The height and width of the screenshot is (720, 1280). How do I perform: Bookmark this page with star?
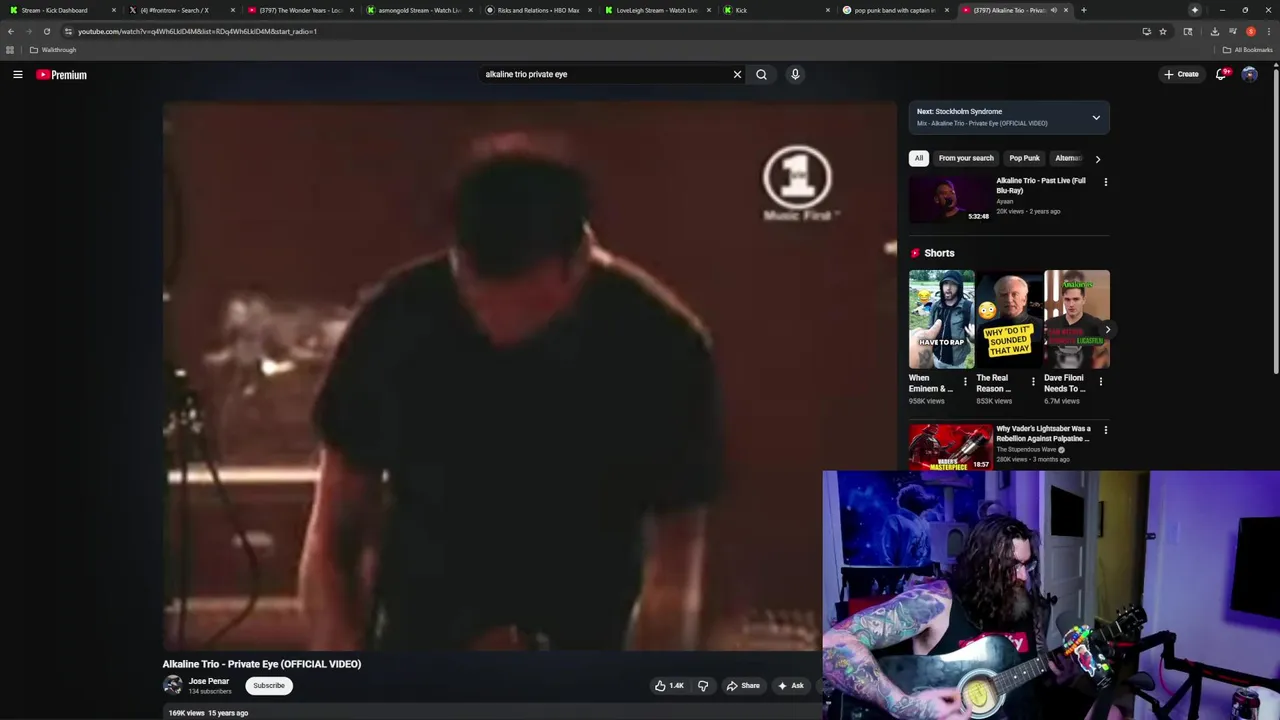click(x=1162, y=31)
